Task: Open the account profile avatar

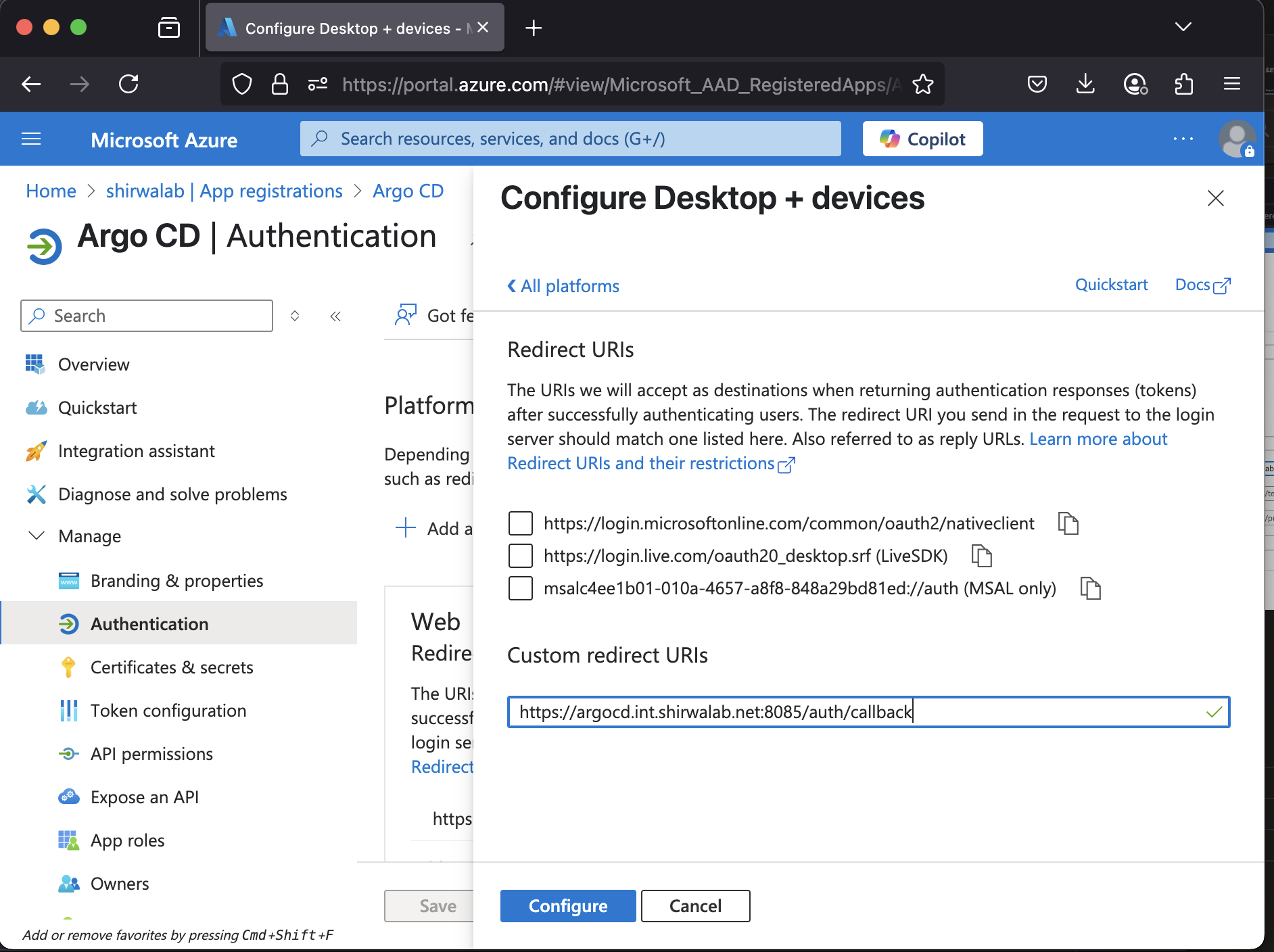Action: (x=1237, y=139)
